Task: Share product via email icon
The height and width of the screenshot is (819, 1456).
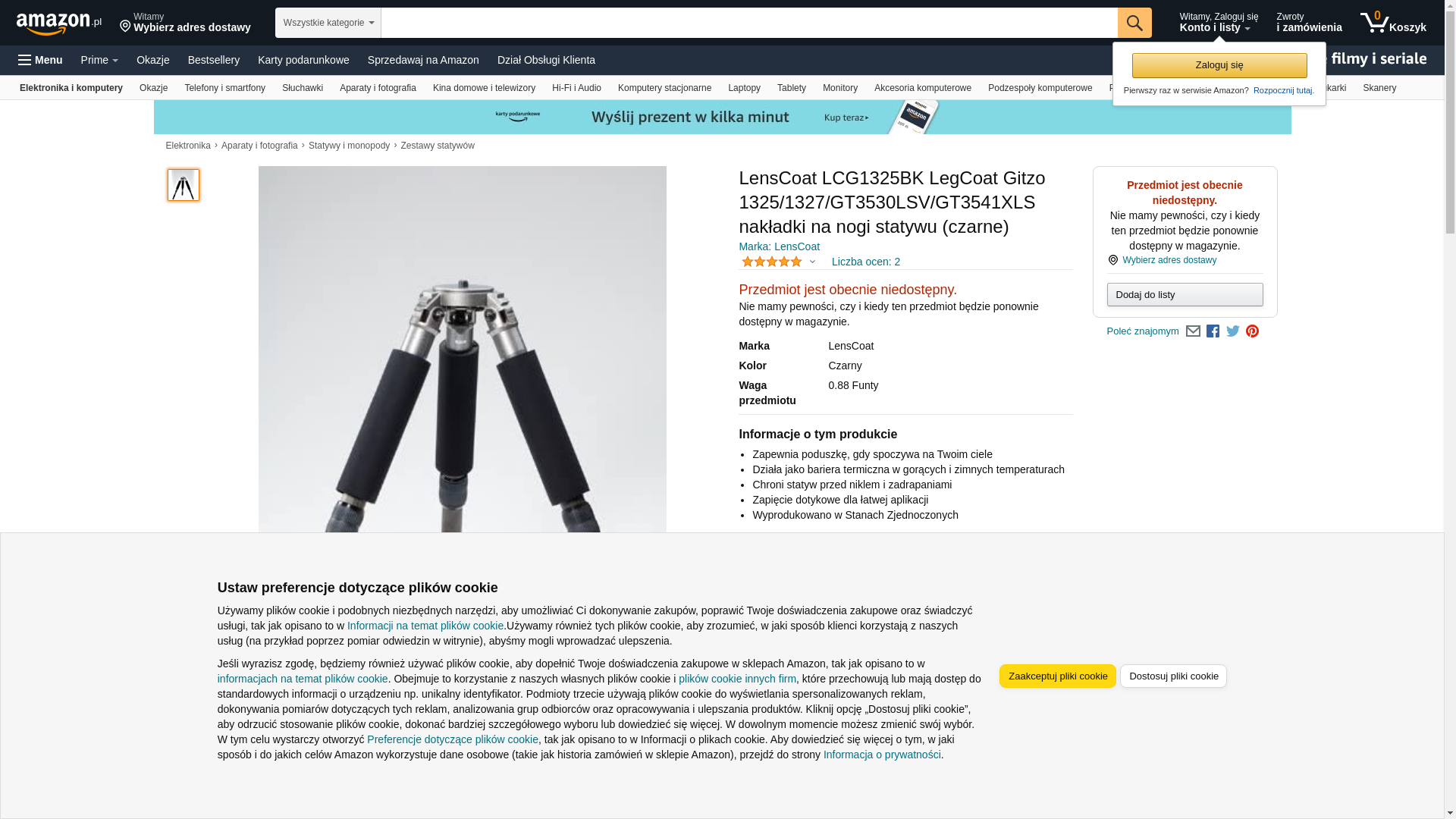Action: click(1193, 331)
